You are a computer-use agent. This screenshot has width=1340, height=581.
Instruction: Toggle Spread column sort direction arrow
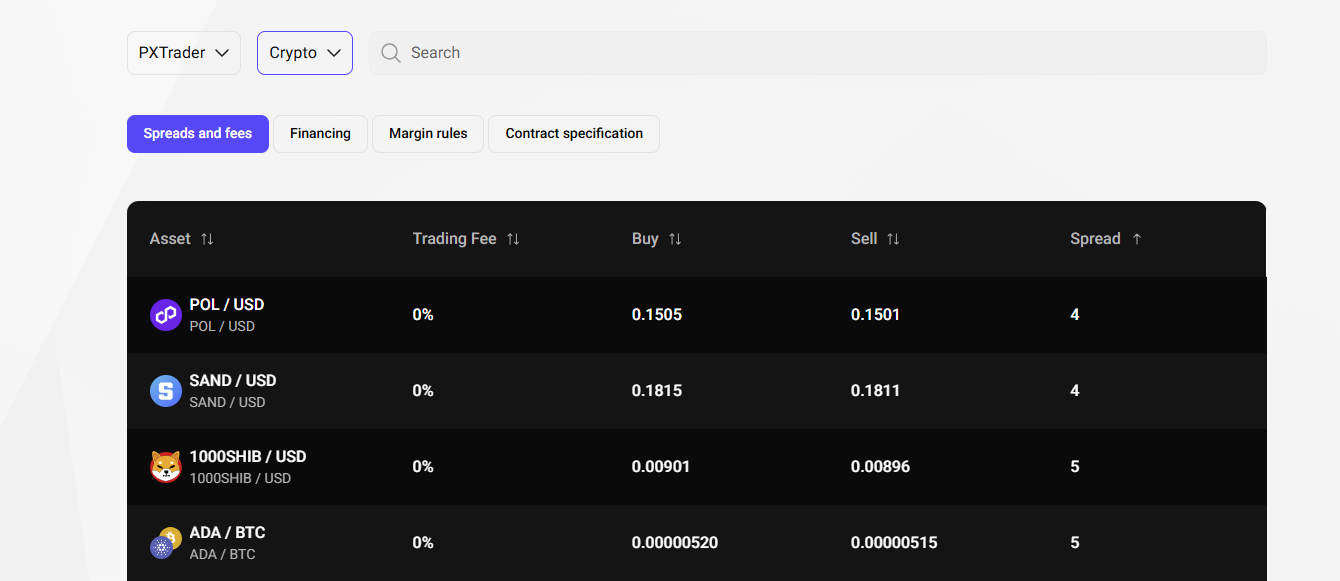click(x=1137, y=239)
